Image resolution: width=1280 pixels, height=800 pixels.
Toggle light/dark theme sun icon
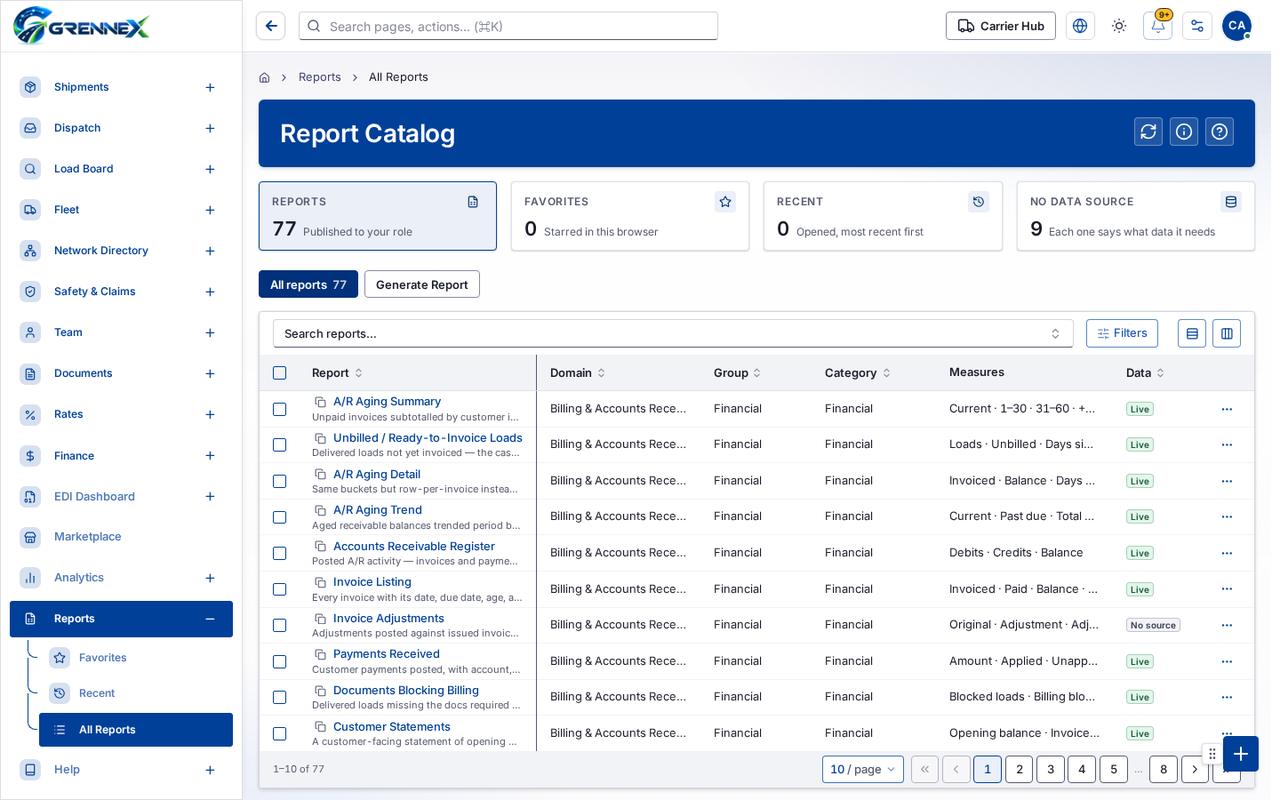tap(1119, 26)
